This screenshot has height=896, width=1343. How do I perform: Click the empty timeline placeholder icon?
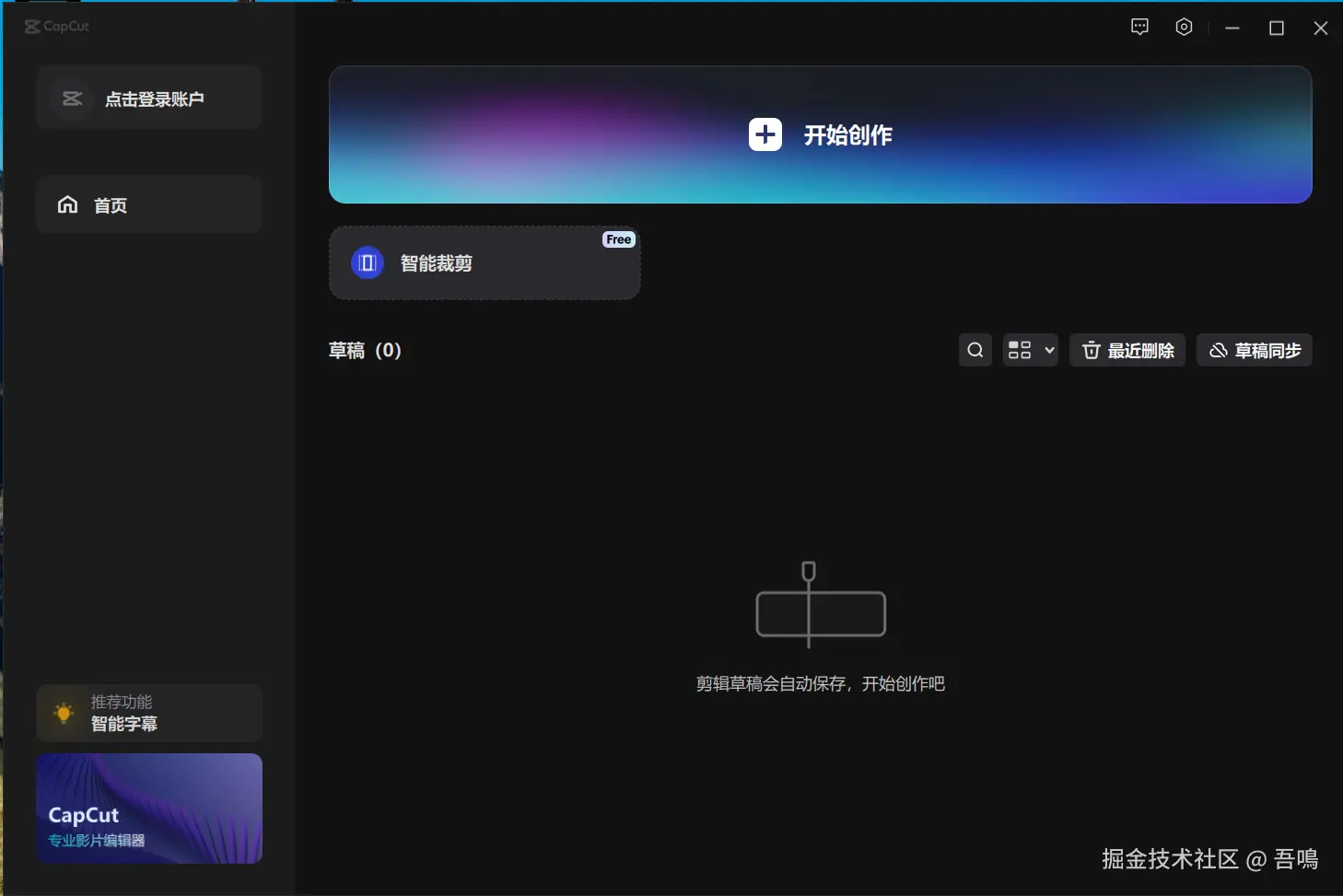(x=821, y=604)
